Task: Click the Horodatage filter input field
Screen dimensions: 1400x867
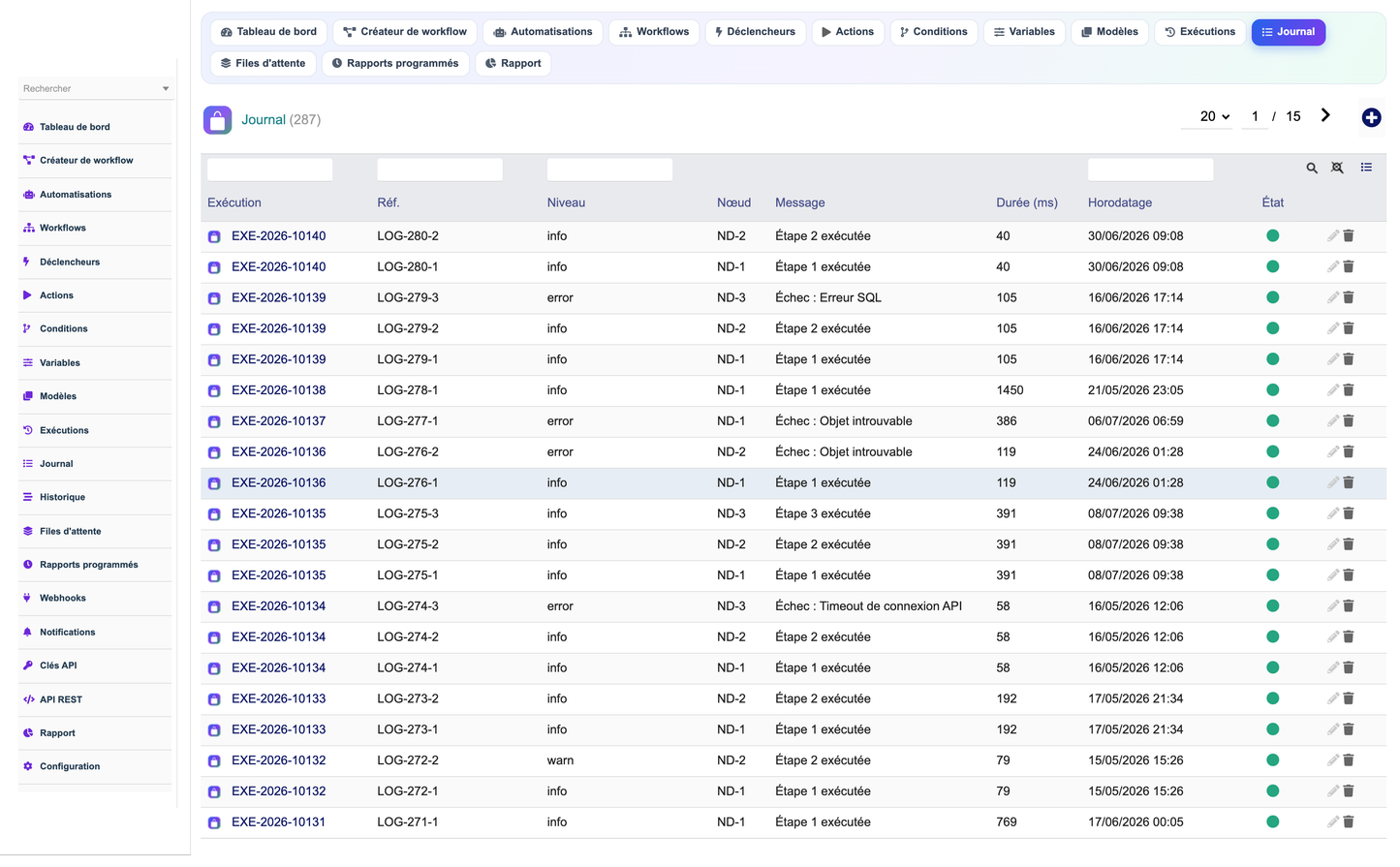Action: click(x=1150, y=170)
